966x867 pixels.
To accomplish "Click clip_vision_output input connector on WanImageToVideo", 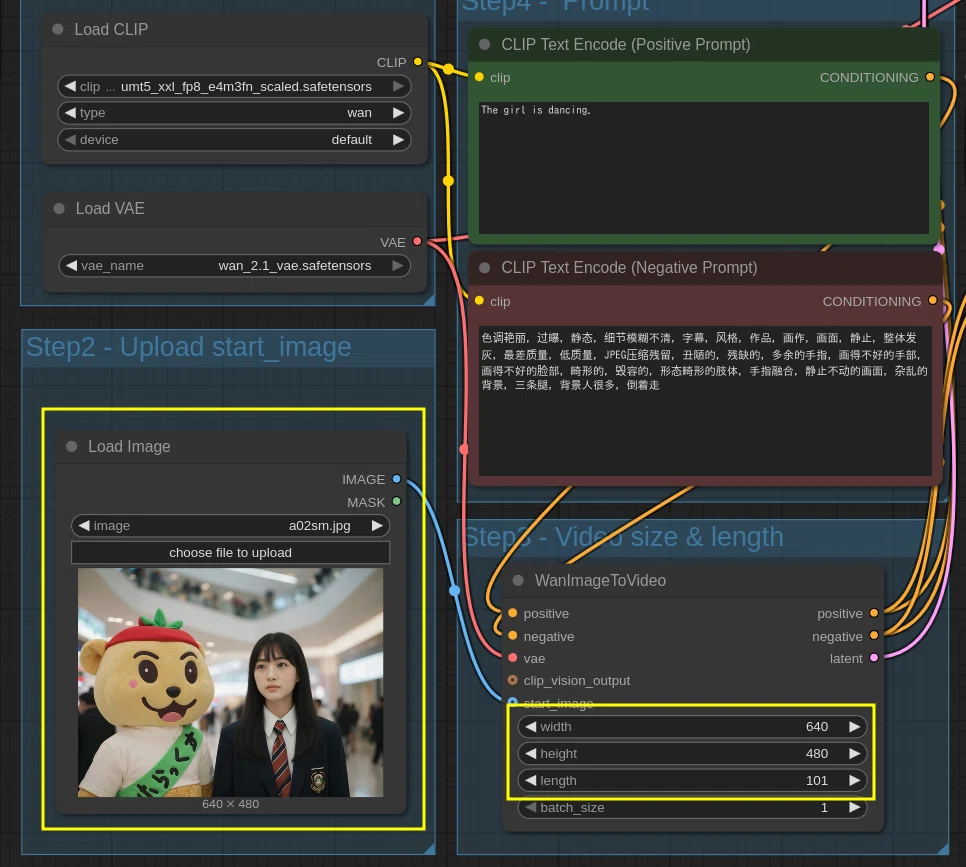I will tap(513, 680).
